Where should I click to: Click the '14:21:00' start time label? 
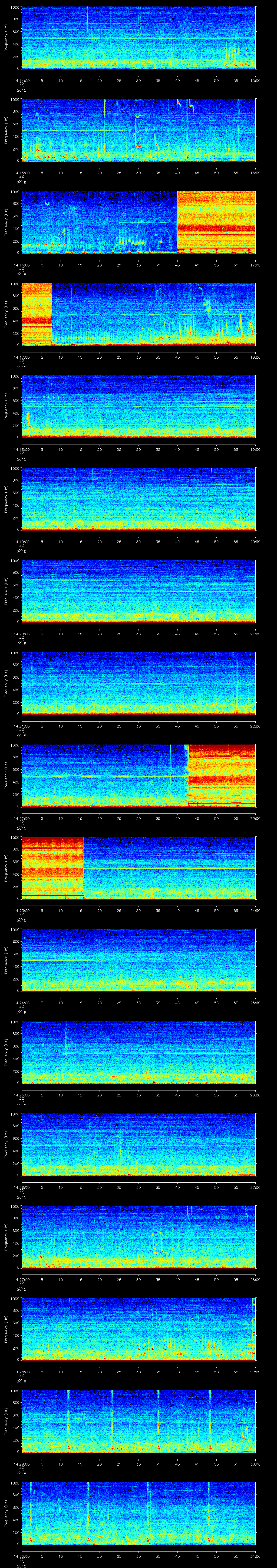(x=21, y=726)
